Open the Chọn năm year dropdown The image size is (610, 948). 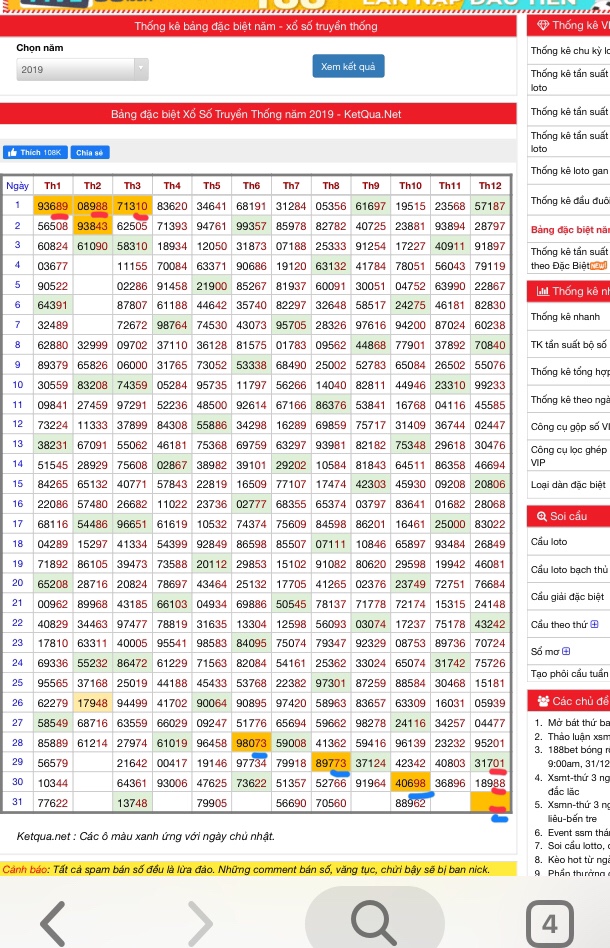pos(83,70)
